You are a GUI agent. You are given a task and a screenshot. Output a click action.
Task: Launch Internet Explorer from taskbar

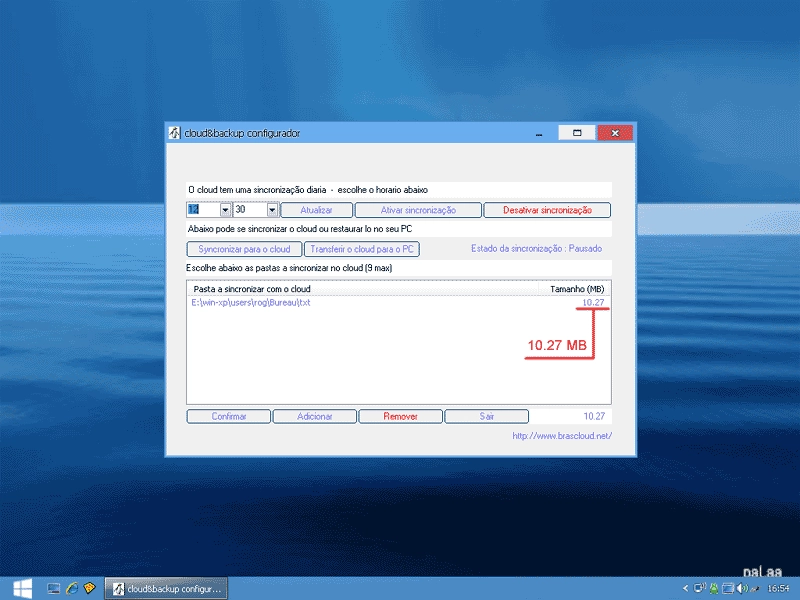point(72,588)
